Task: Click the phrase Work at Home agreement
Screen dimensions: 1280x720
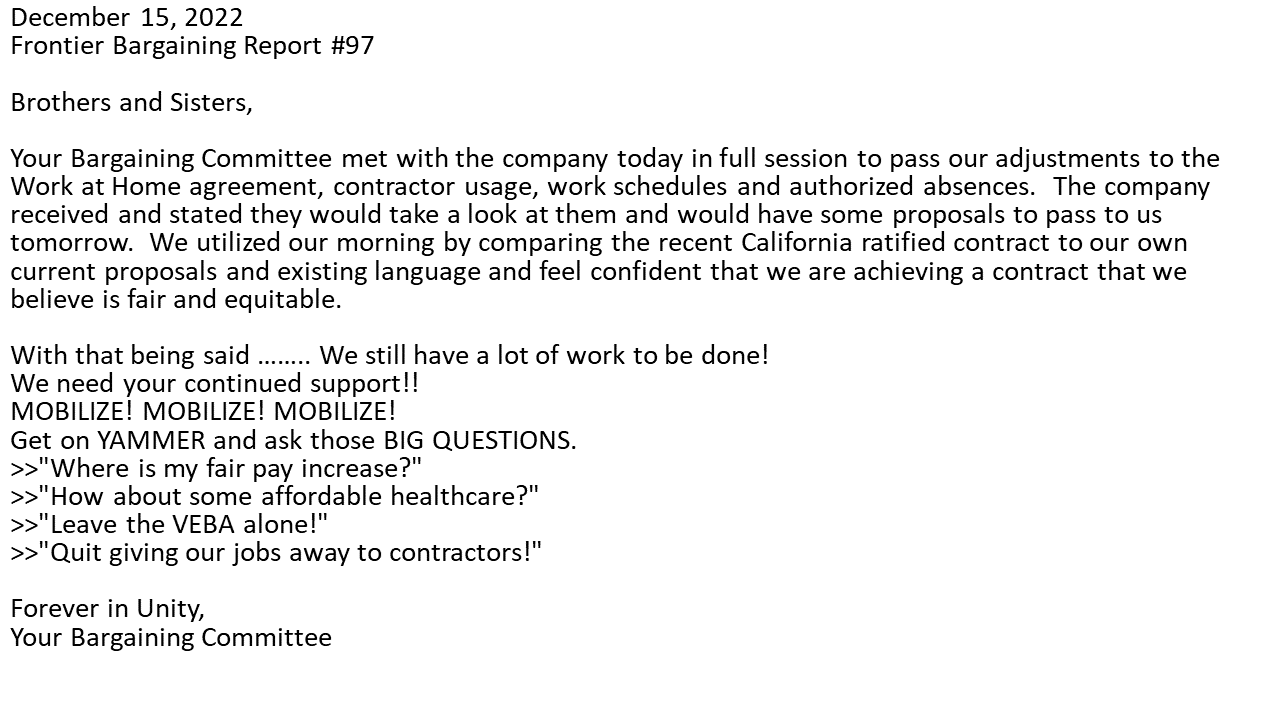Action: coord(166,187)
